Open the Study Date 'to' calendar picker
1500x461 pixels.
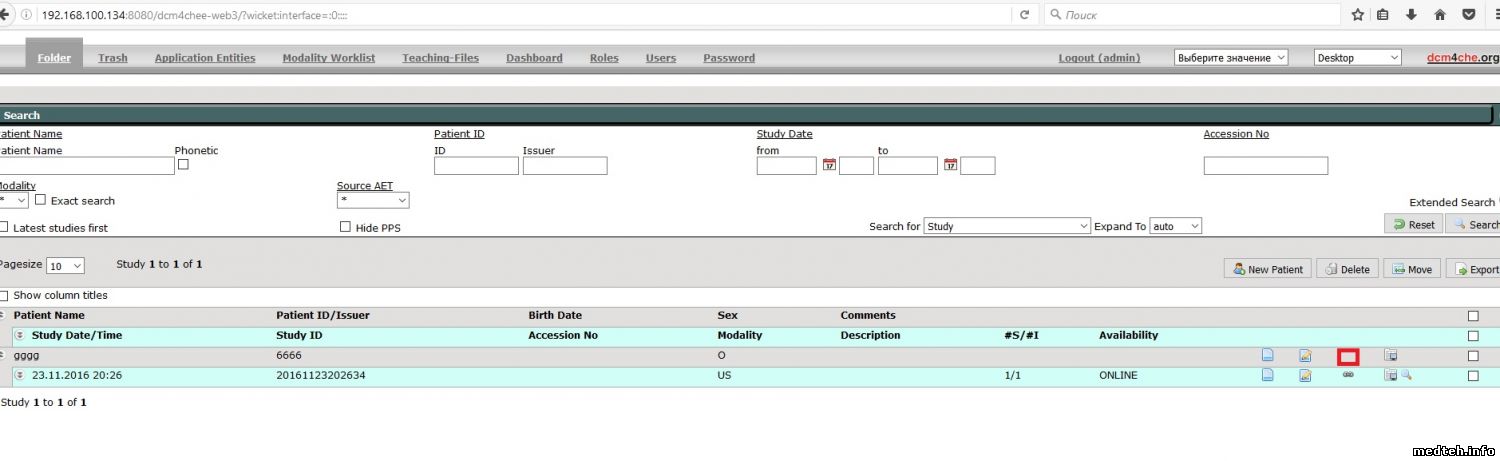click(950, 165)
